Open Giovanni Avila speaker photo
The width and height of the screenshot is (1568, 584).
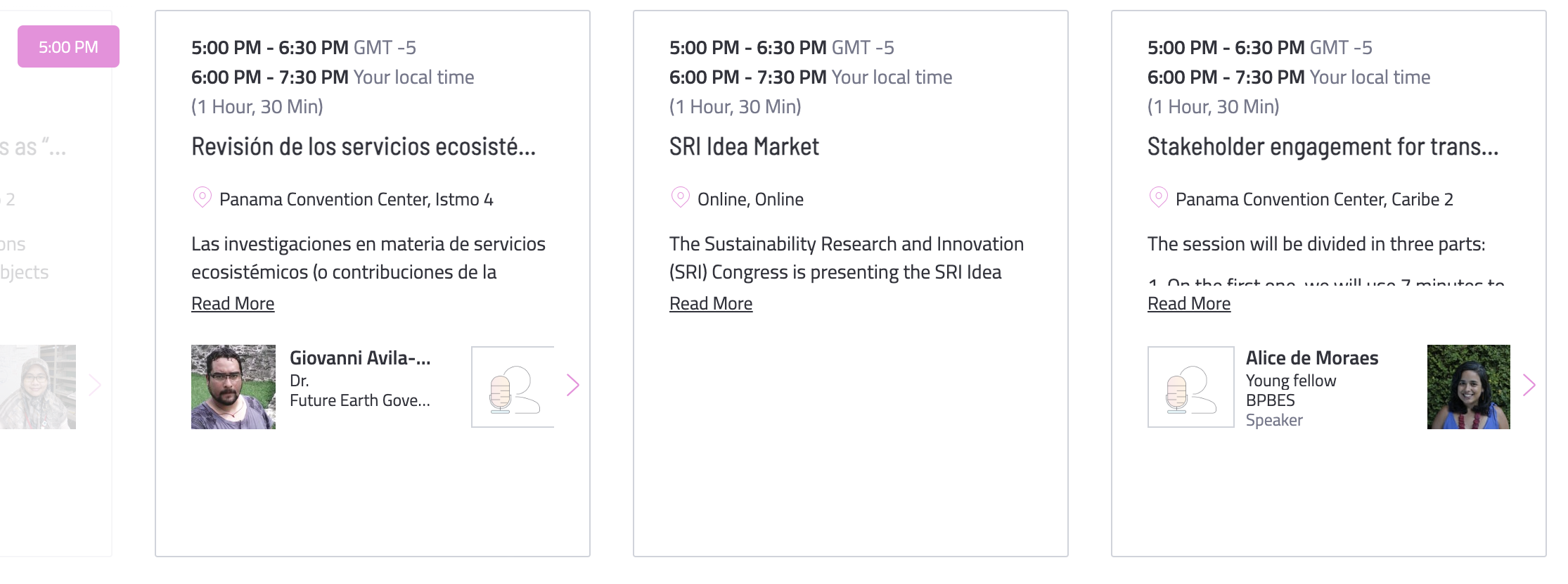click(233, 387)
